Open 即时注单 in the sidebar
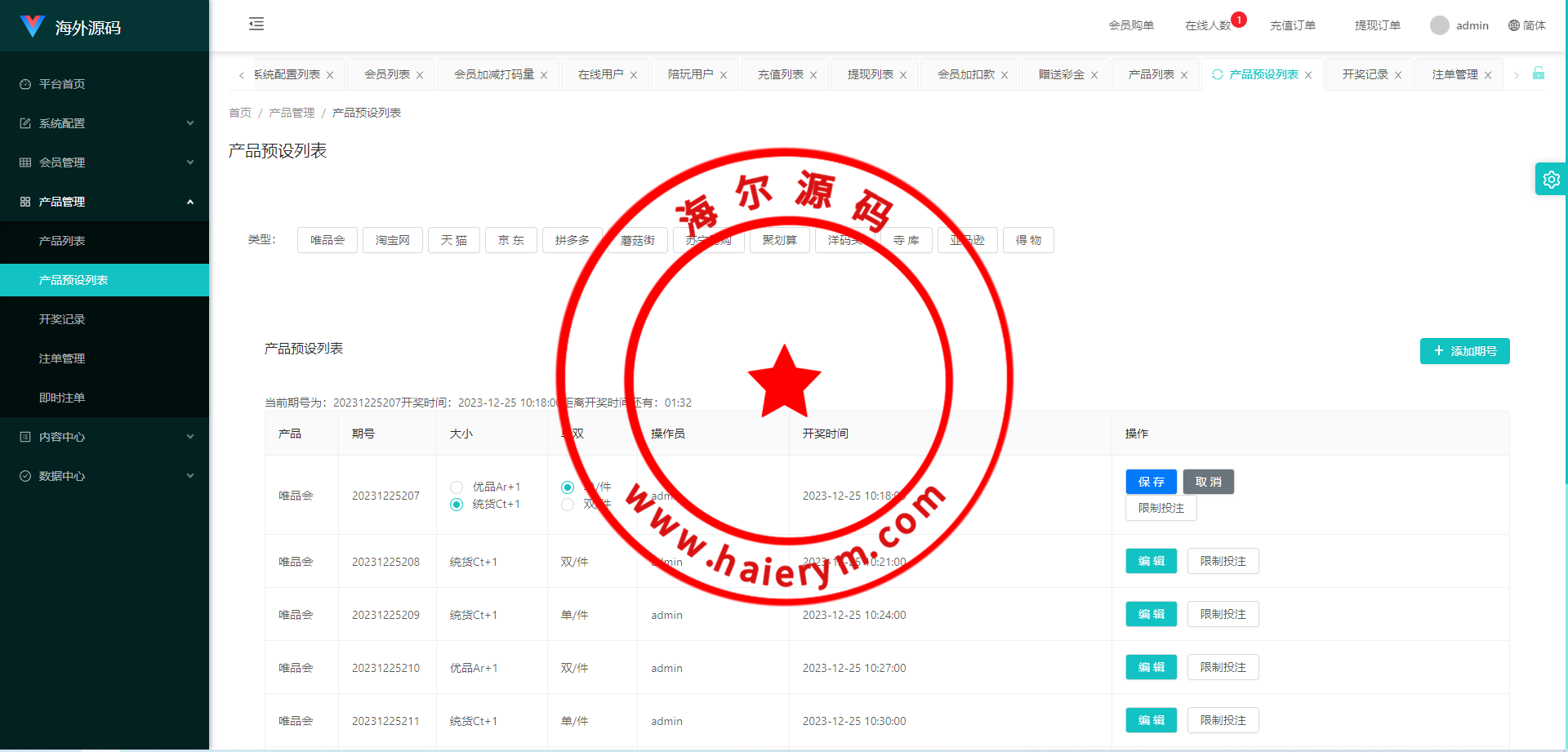 pyautogui.click(x=62, y=398)
